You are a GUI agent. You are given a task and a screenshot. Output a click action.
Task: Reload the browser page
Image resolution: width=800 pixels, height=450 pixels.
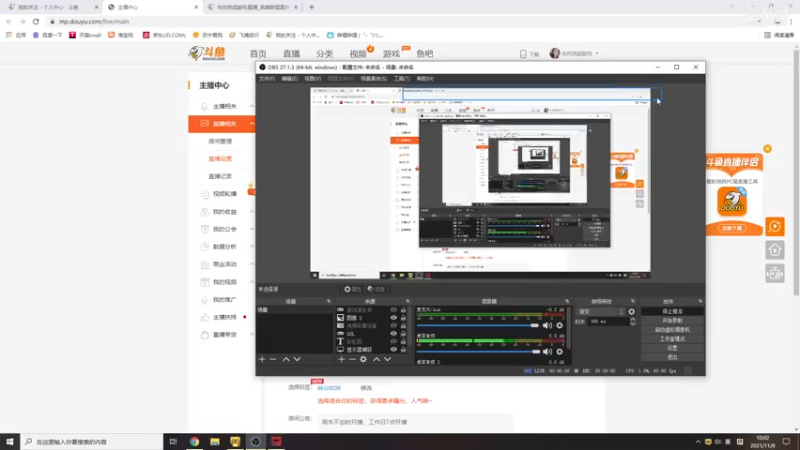[36, 21]
